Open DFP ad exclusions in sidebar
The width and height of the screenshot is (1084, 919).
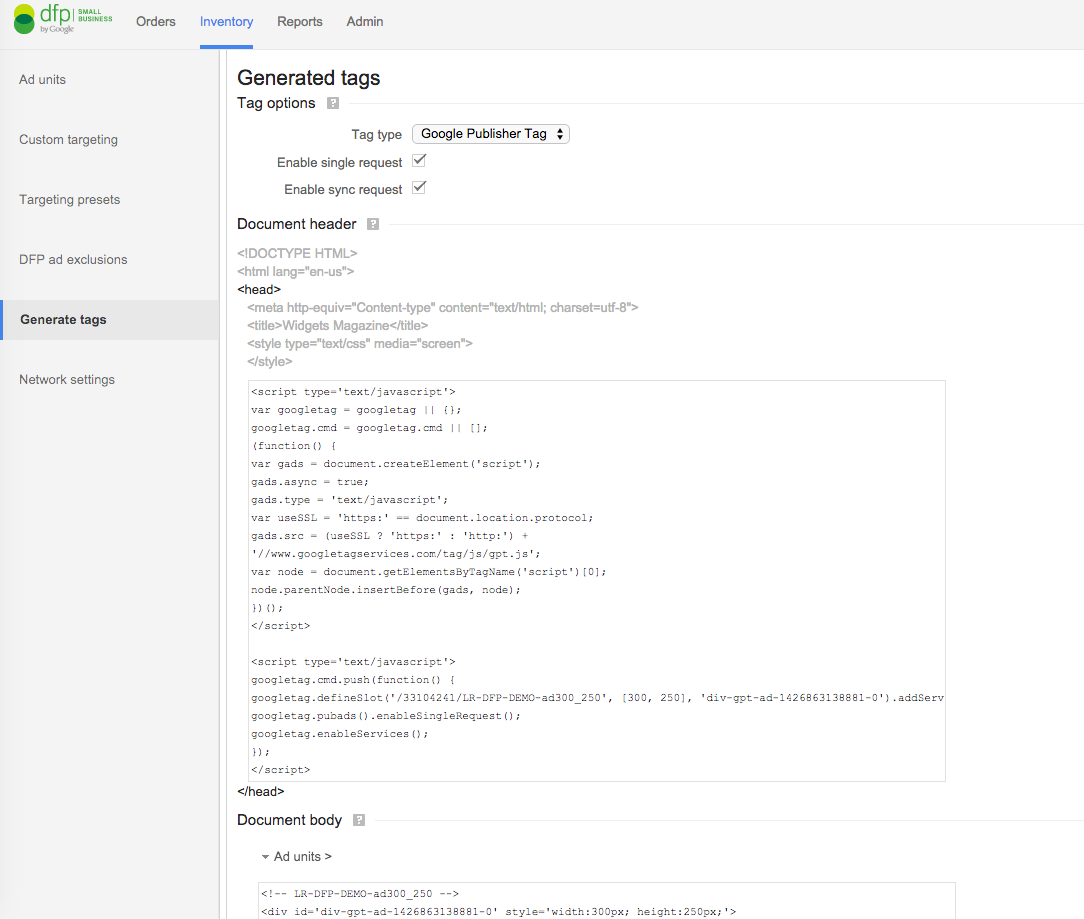[x=73, y=260]
